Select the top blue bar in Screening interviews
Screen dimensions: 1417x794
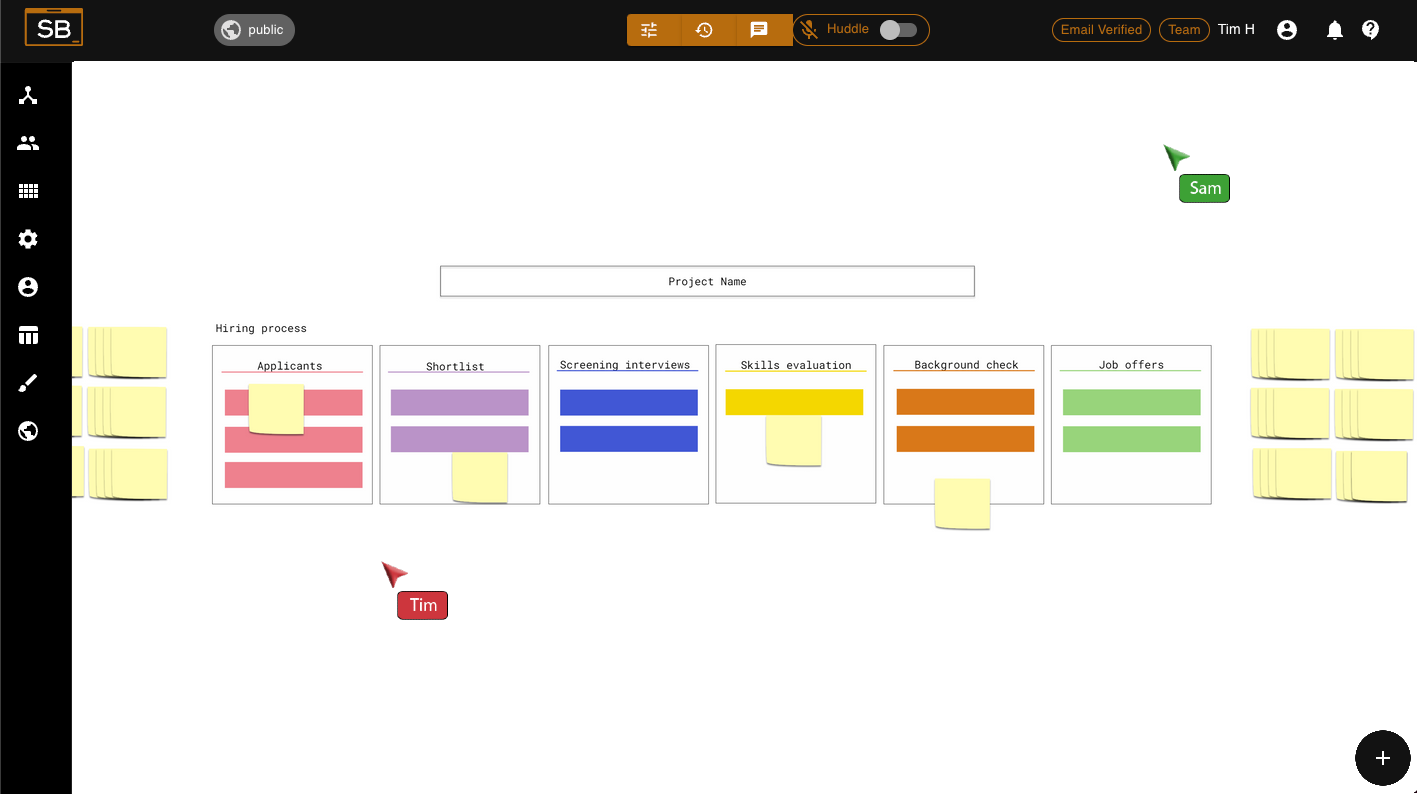628,402
